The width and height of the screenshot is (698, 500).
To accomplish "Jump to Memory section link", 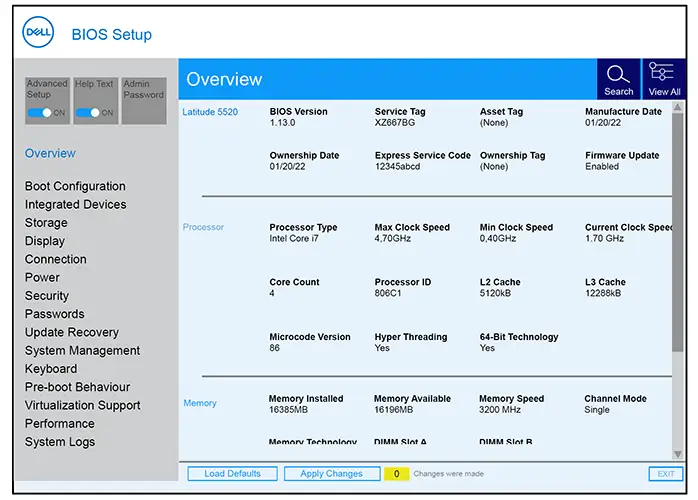I will pos(200,403).
